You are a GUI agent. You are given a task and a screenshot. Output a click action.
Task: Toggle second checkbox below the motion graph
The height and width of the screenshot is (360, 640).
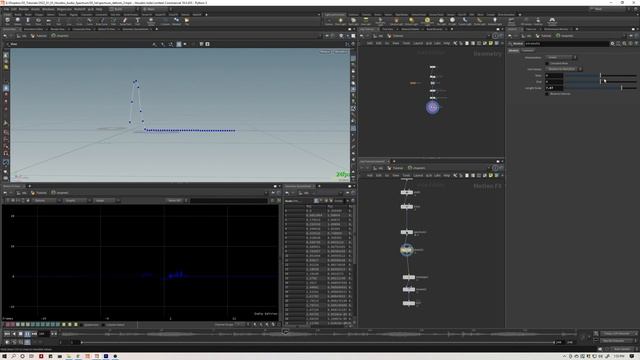[x=103, y=325]
